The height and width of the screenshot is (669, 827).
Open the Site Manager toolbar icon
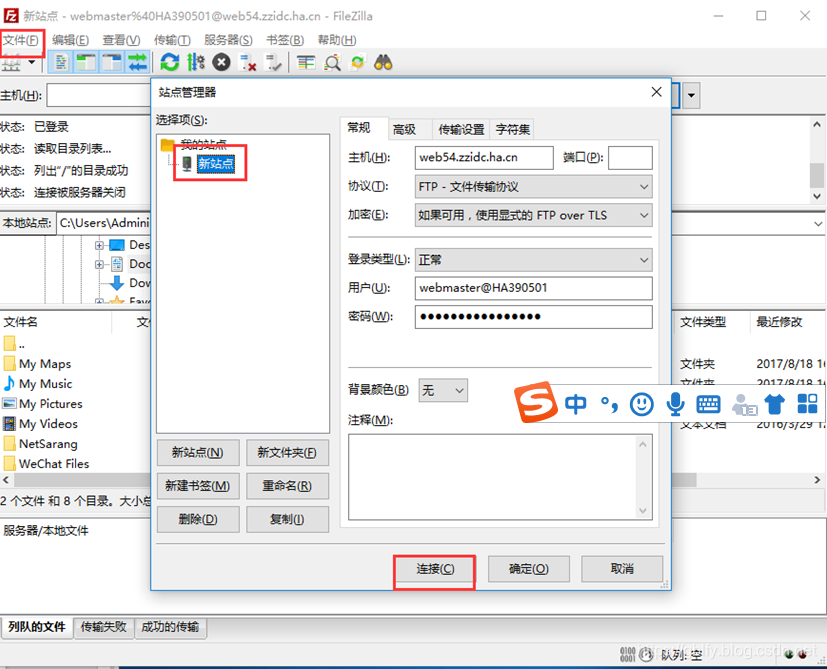[x=12, y=63]
